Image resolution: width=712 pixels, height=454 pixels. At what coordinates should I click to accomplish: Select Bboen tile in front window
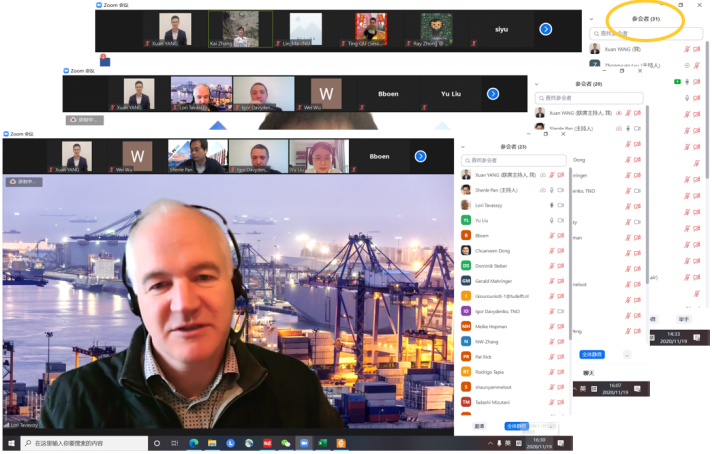pos(379,156)
